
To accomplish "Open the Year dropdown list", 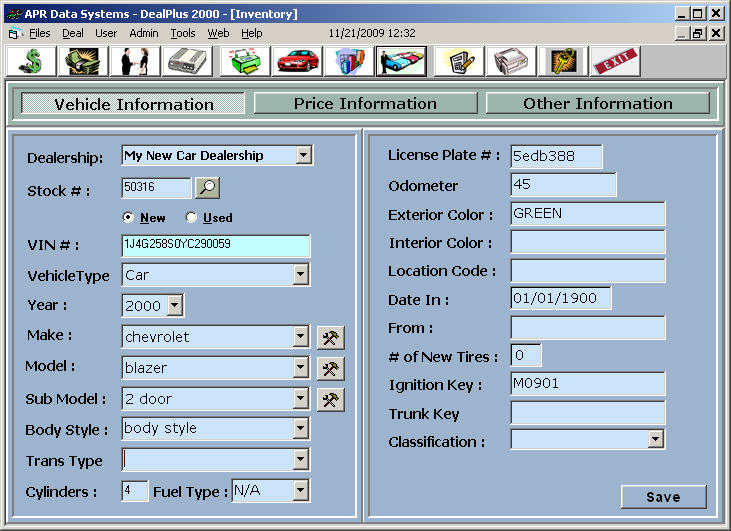I will (174, 305).
